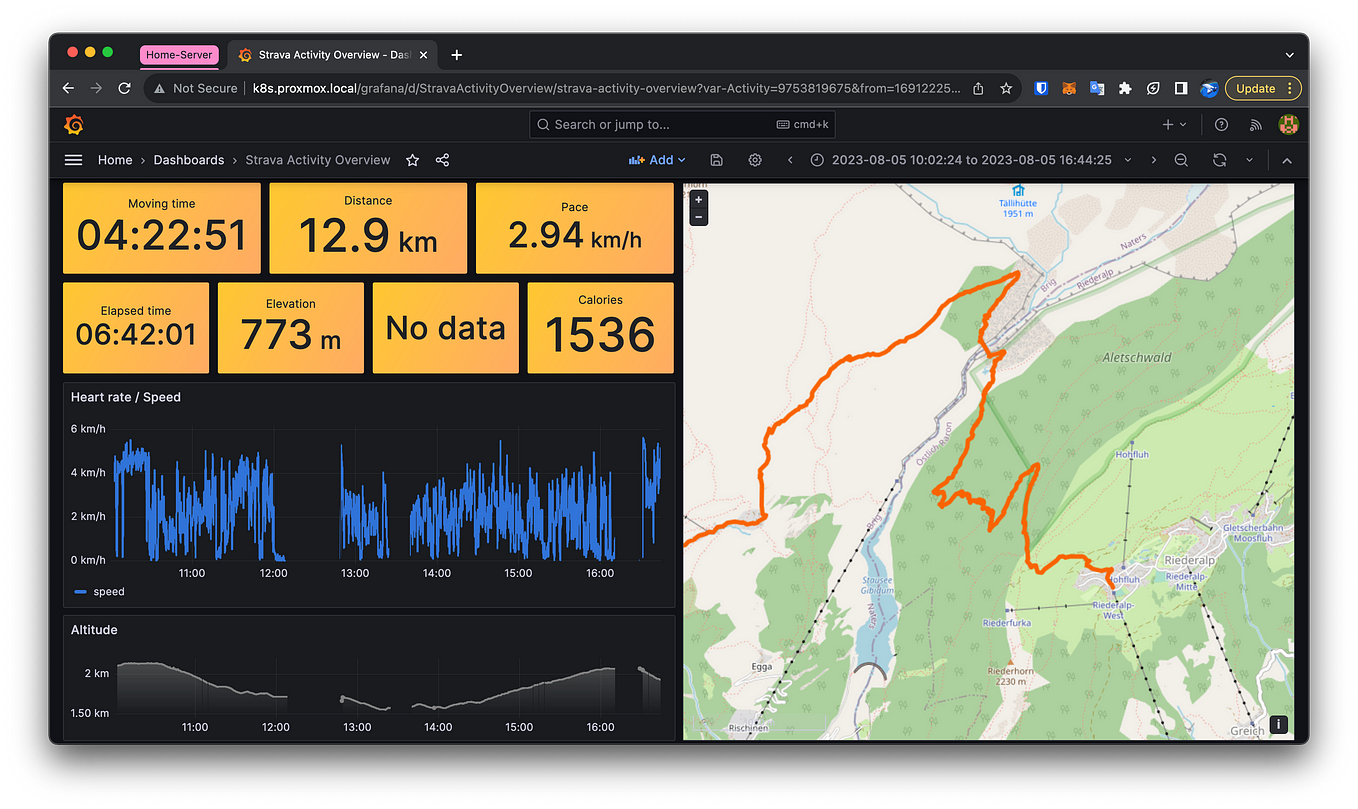Screen dimensions: 1358x809
Task: Open the Grafana user profile avatar
Action: [x=1289, y=124]
